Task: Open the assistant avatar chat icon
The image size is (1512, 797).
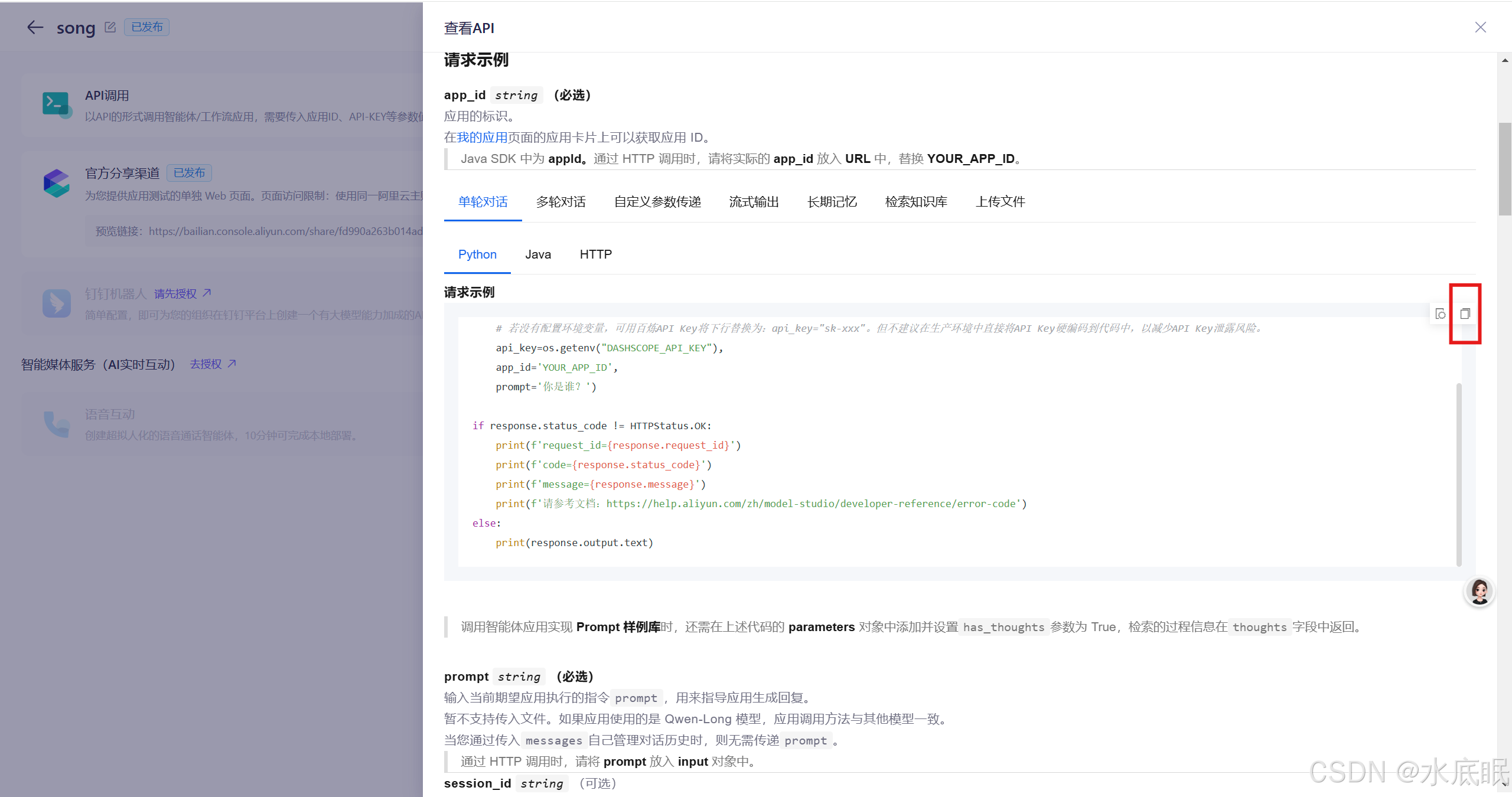Action: (1479, 591)
